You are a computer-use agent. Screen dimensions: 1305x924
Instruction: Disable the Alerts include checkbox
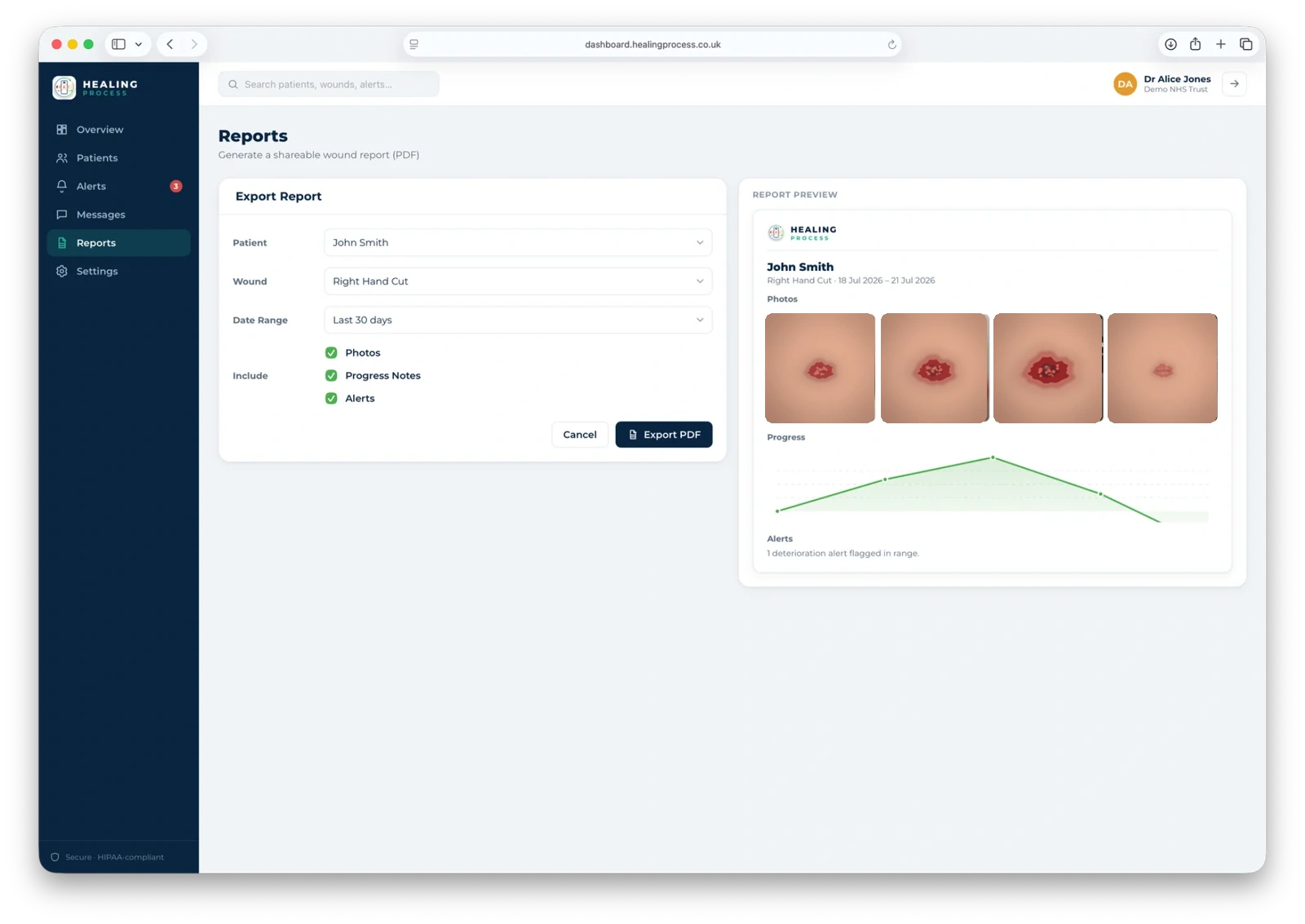click(x=331, y=399)
